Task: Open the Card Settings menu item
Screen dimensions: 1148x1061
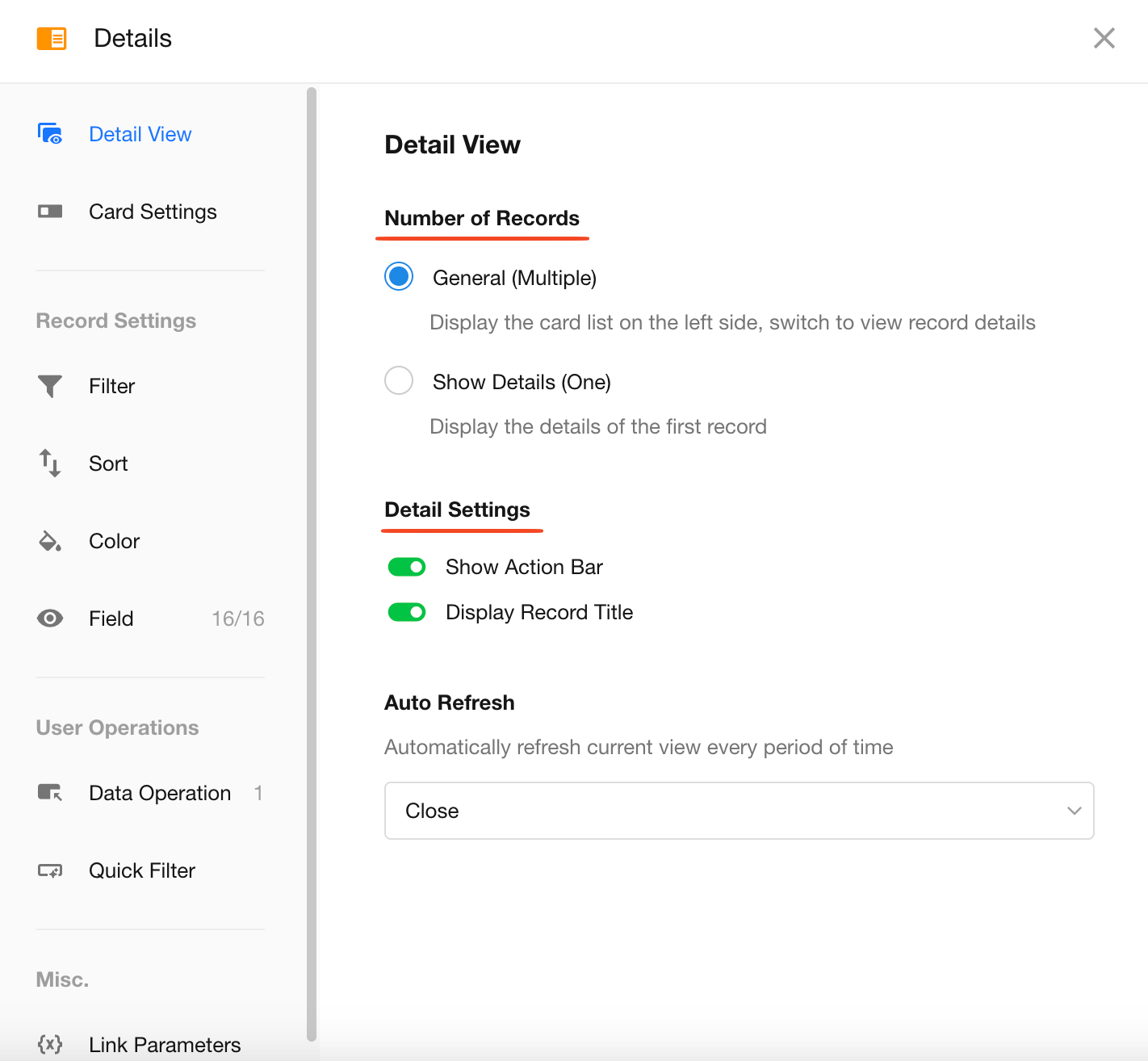Action: coord(153,212)
